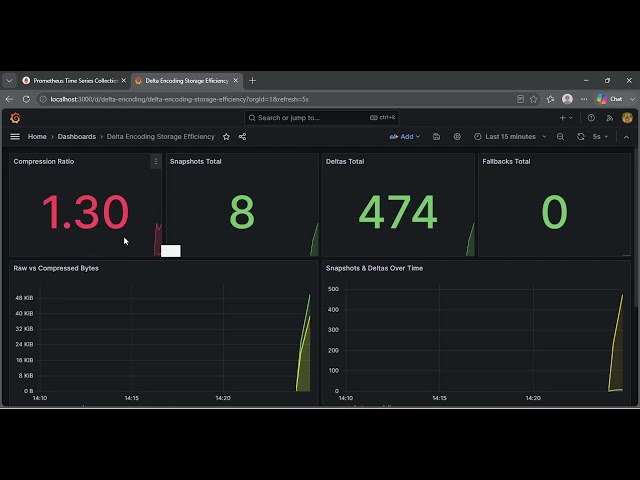Click the 48 KiB axis label
Image resolution: width=640 pixels, height=480 pixels.
24,298
